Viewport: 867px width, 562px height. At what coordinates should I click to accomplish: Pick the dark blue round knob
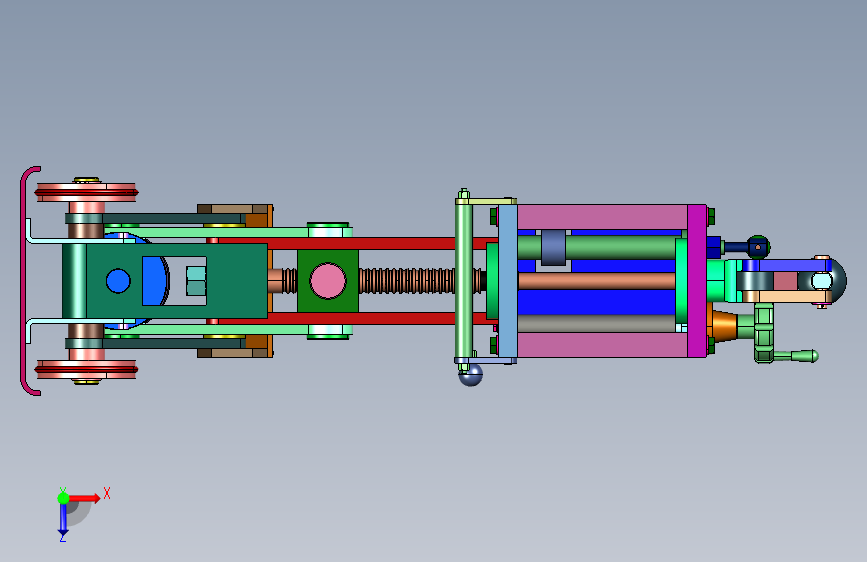(758, 247)
